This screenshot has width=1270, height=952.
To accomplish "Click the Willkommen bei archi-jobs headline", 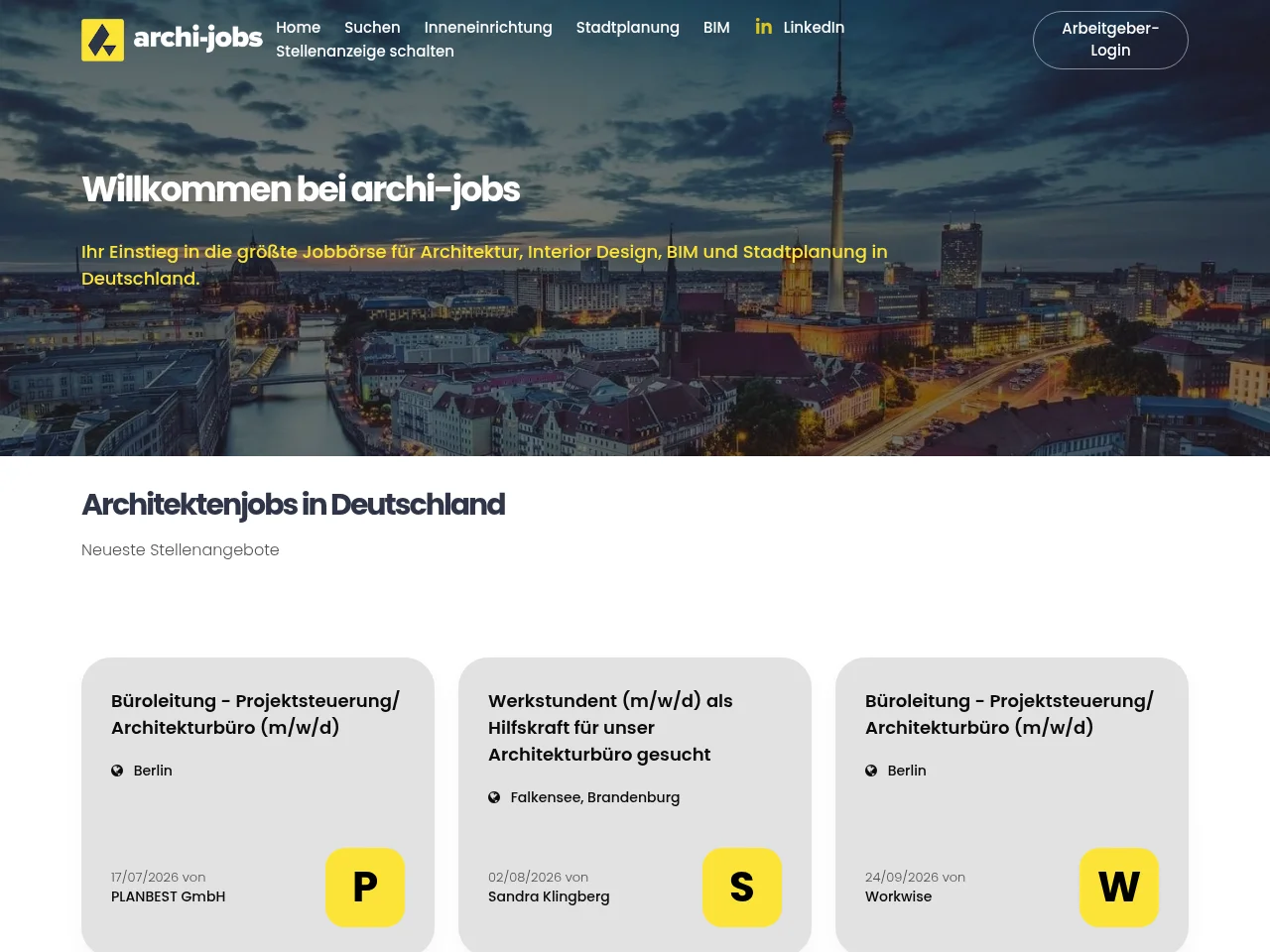I will [301, 189].
